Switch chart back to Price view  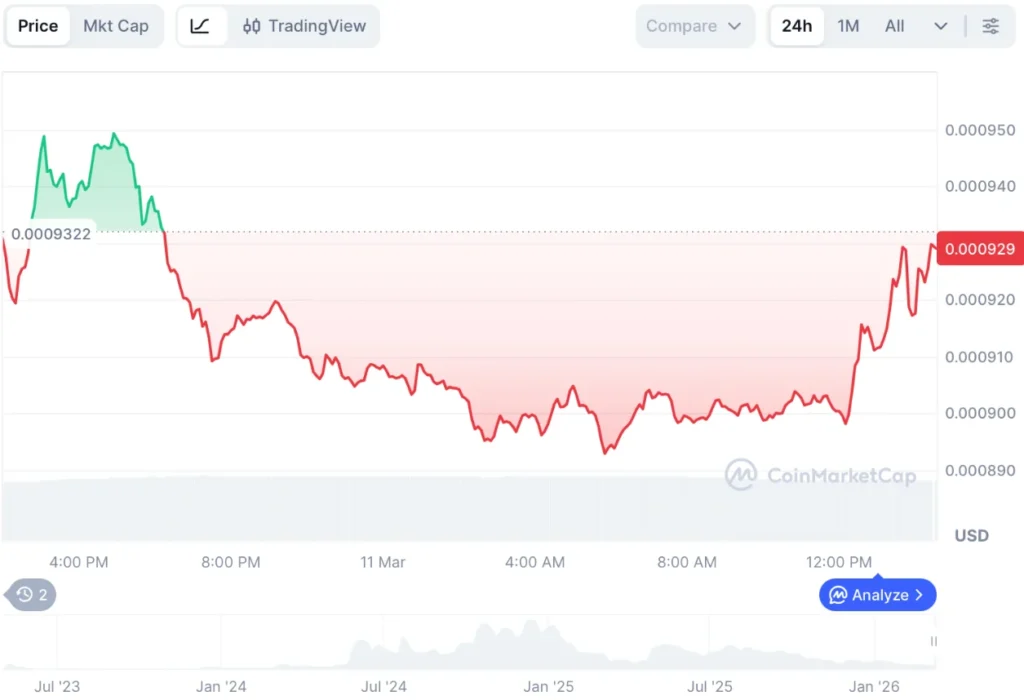tap(38, 26)
